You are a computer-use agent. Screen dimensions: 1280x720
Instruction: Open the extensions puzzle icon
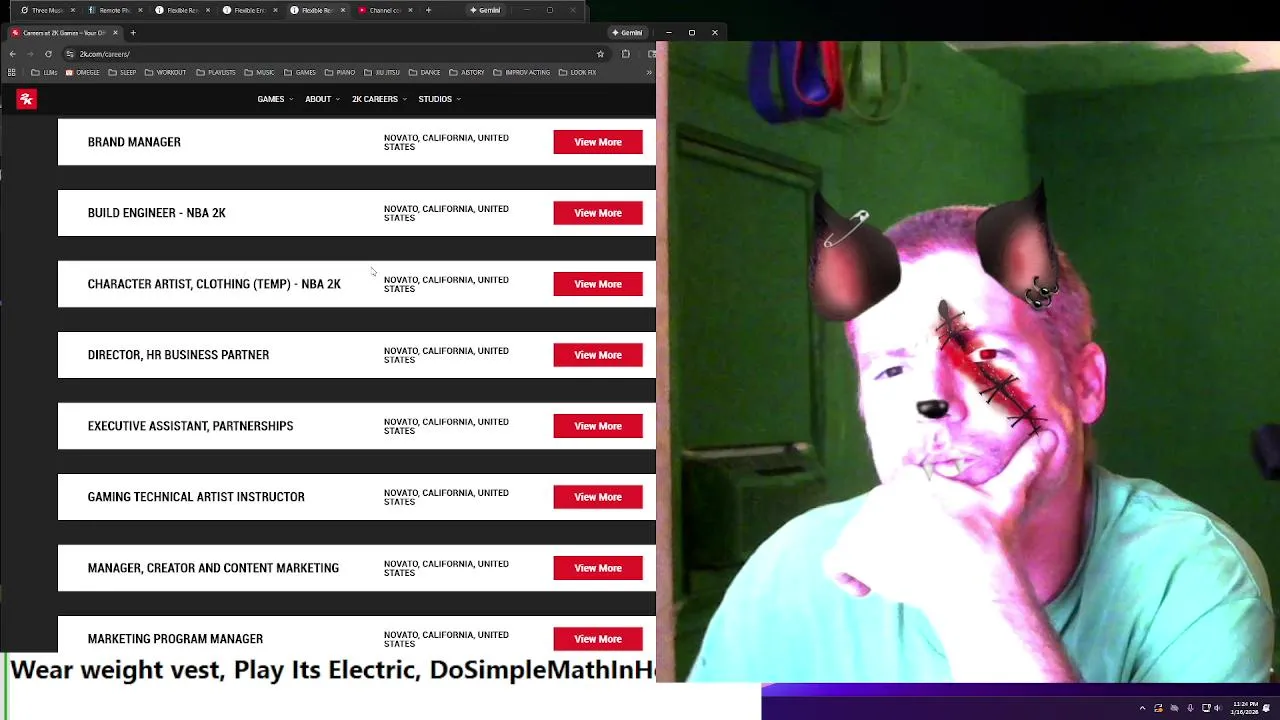tap(626, 54)
